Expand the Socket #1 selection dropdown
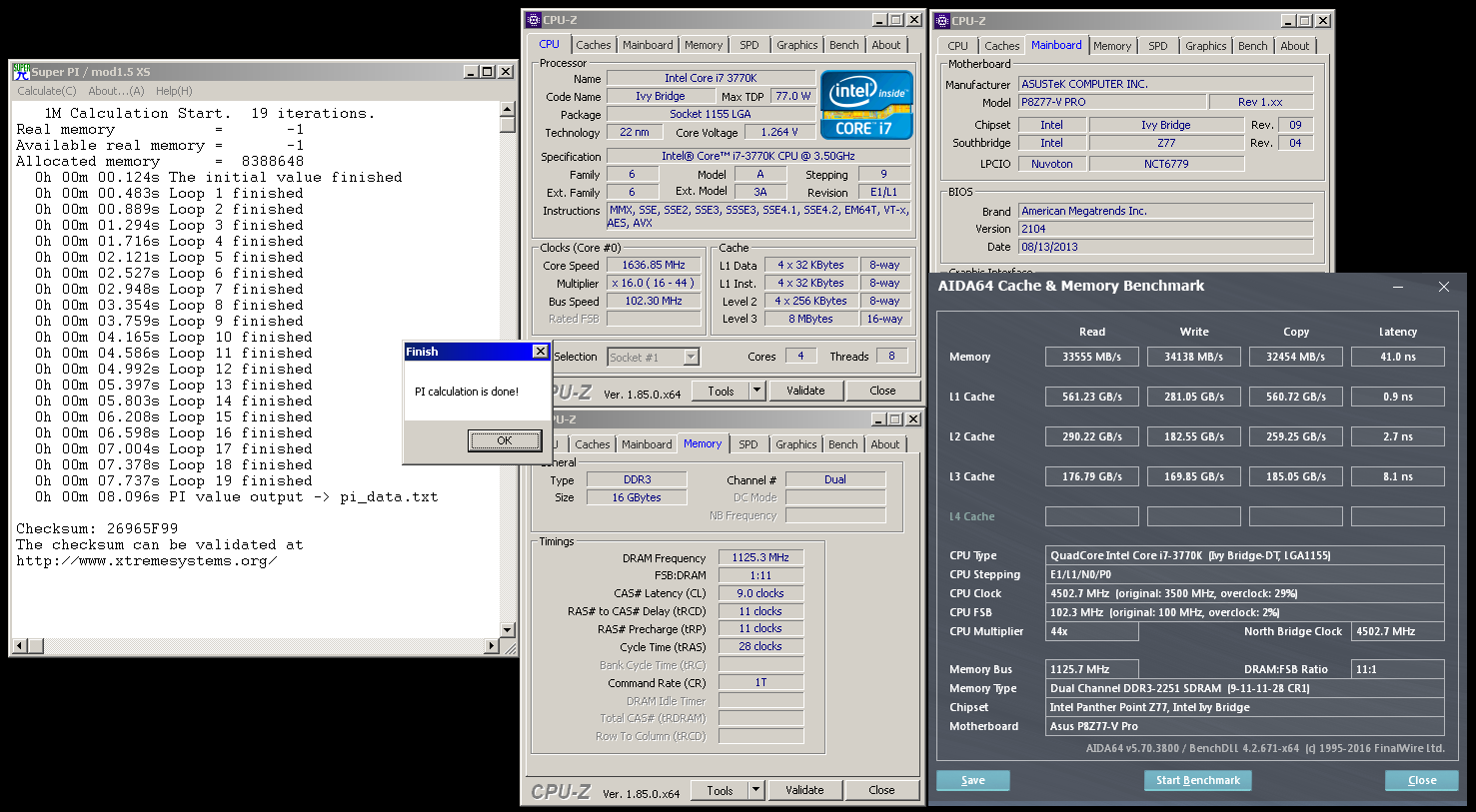This screenshot has height=812, width=1476. tap(691, 358)
